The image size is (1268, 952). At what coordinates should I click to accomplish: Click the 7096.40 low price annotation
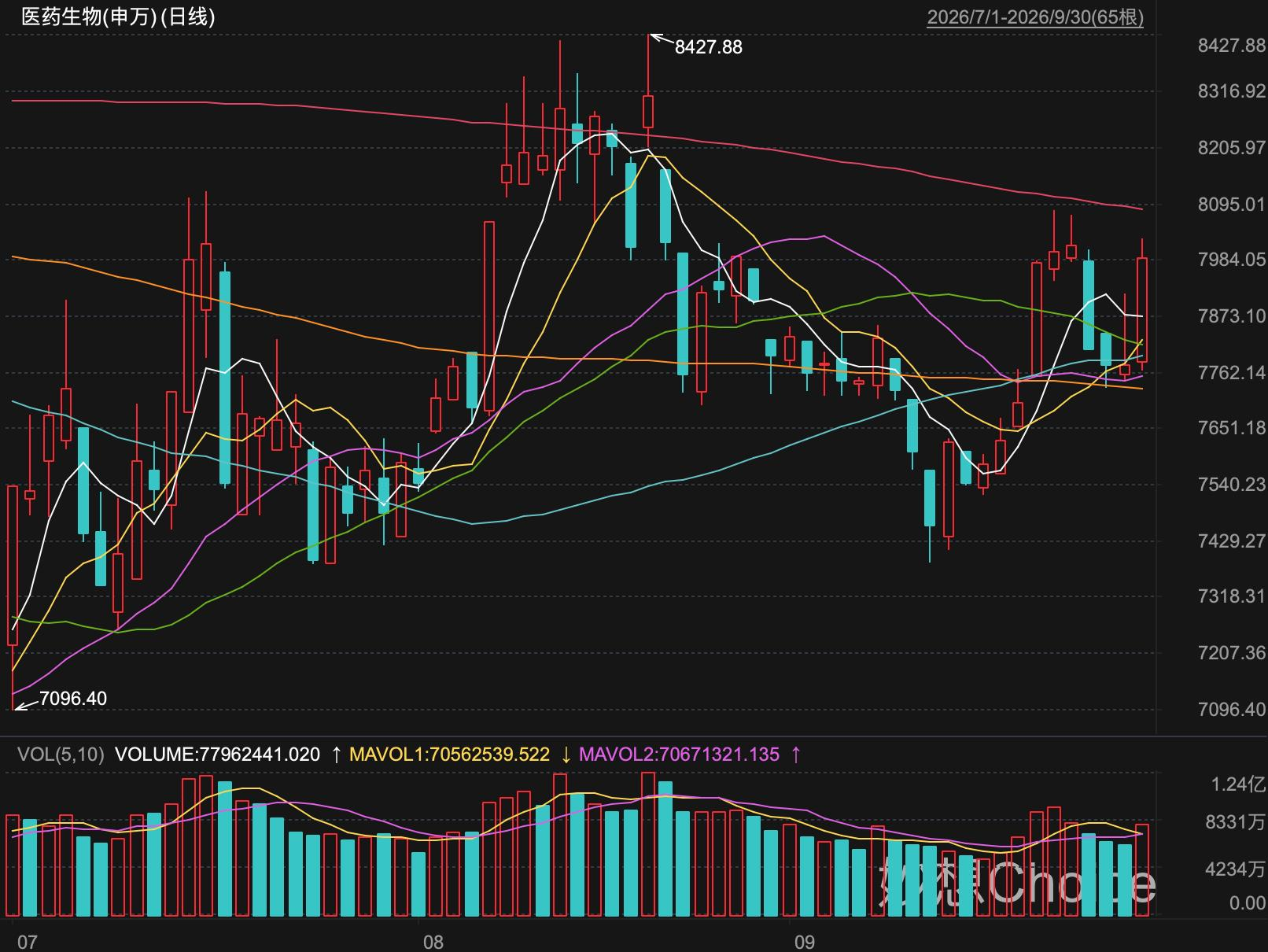pos(72,699)
